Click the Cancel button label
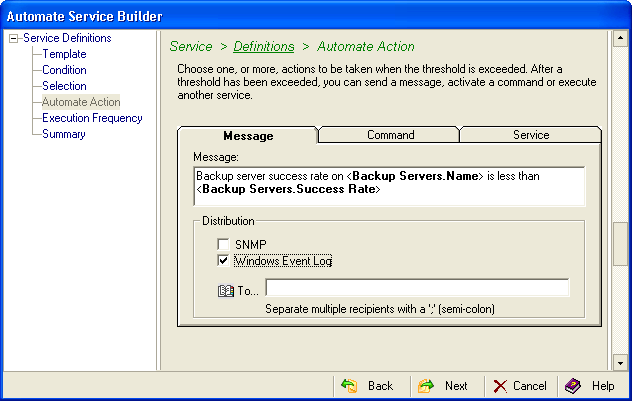 click(529, 386)
